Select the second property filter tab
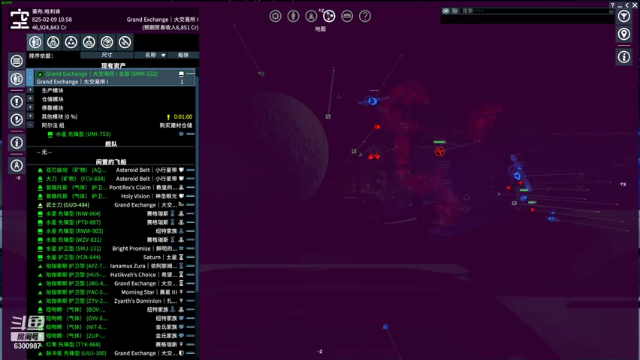The height and width of the screenshot is (360, 640). [53, 42]
